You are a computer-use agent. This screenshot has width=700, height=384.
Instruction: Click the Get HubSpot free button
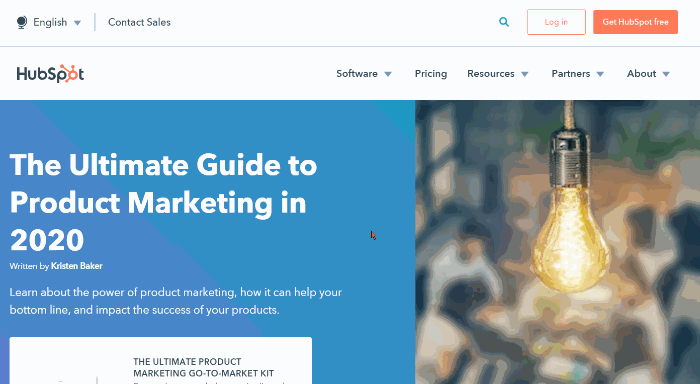click(x=635, y=22)
